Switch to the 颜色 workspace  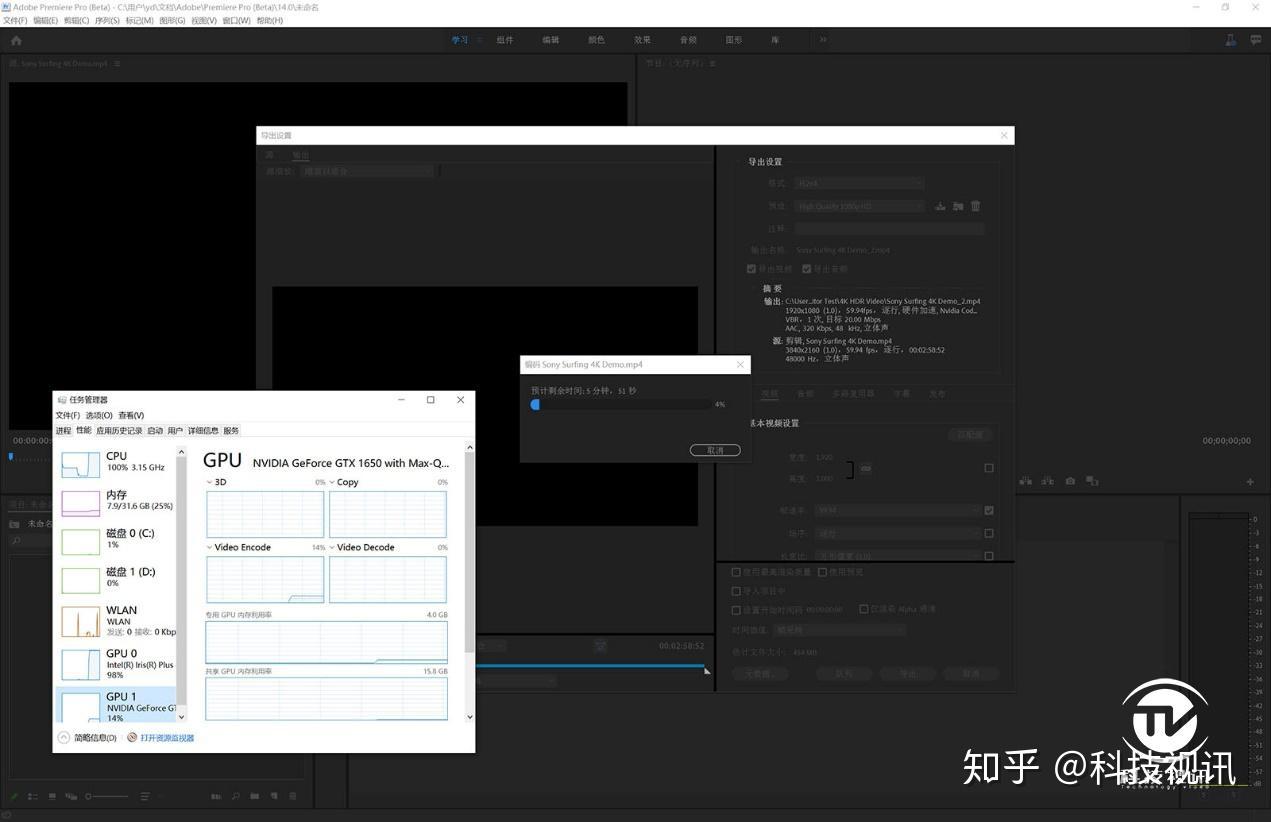coord(596,40)
